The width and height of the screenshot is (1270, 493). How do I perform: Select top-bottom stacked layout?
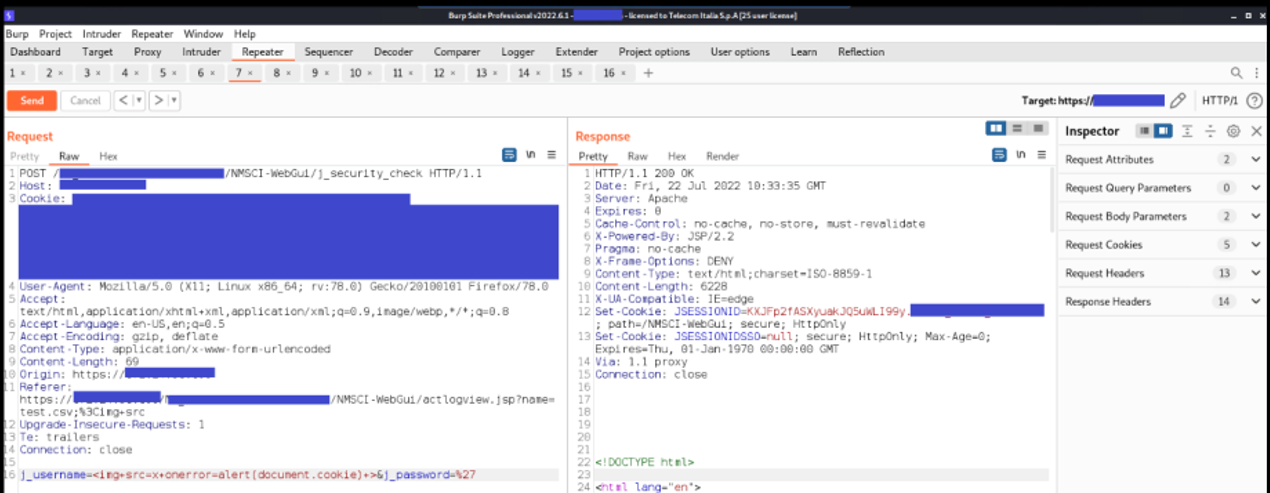click(1018, 129)
